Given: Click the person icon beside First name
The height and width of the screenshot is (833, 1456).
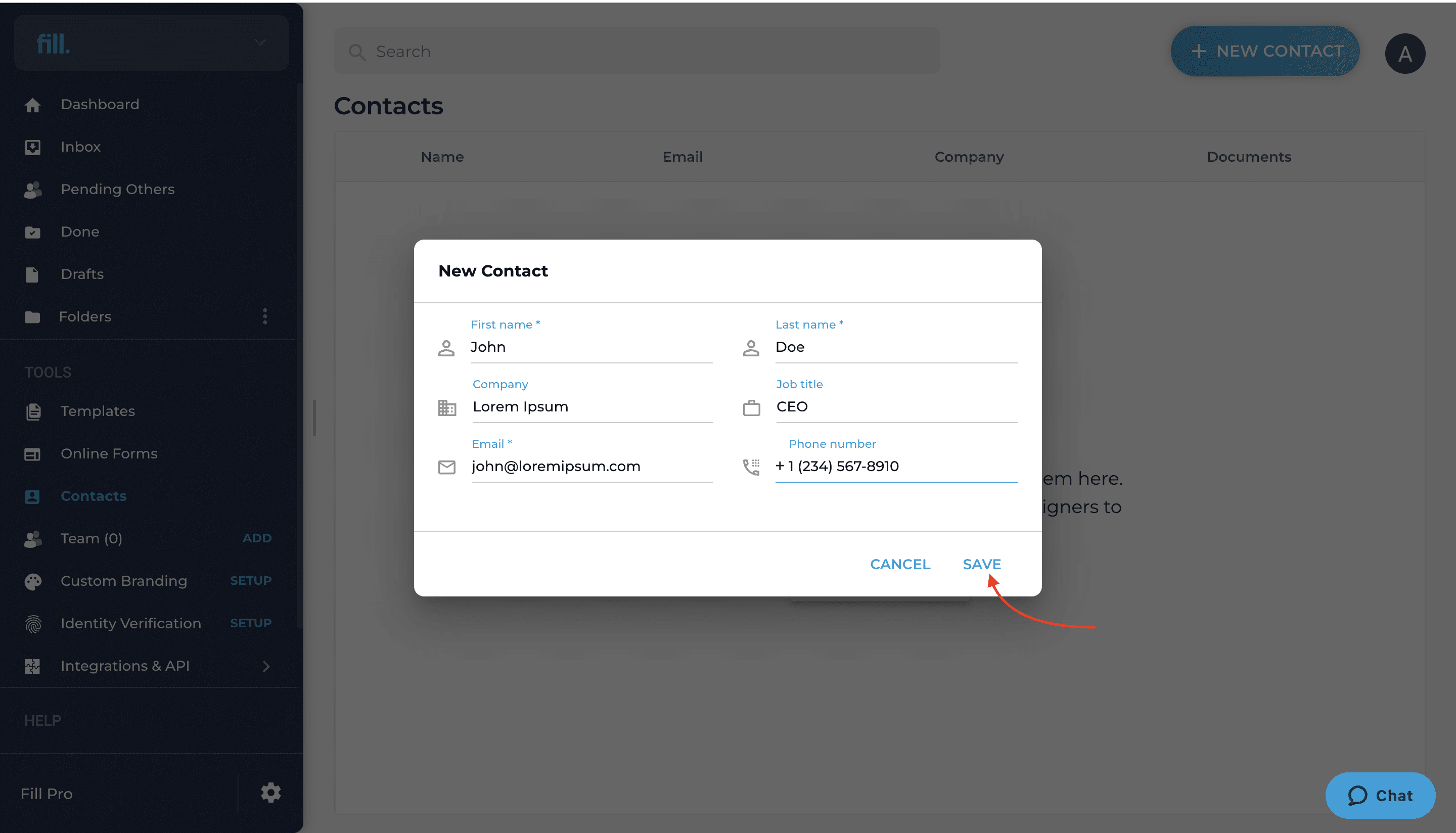Looking at the screenshot, I should point(446,348).
